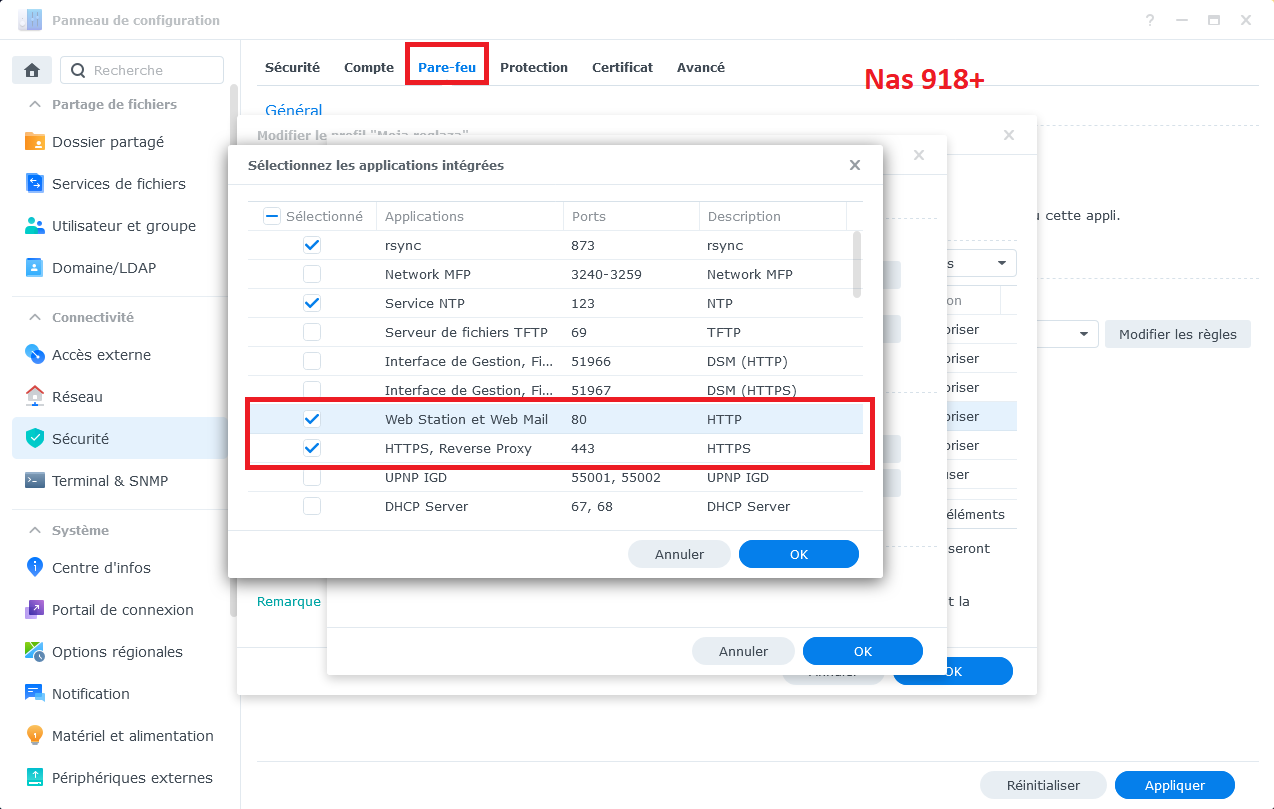
Task: Close the applications intégrées dialog
Action: tap(855, 165)
